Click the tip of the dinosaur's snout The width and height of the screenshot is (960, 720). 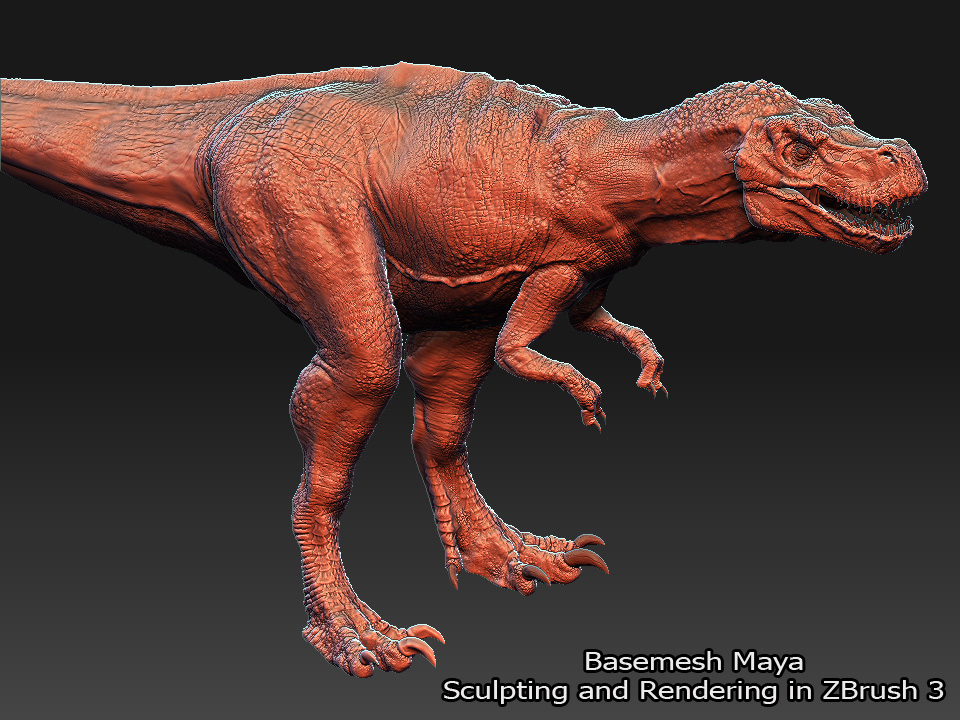point(910,160)
